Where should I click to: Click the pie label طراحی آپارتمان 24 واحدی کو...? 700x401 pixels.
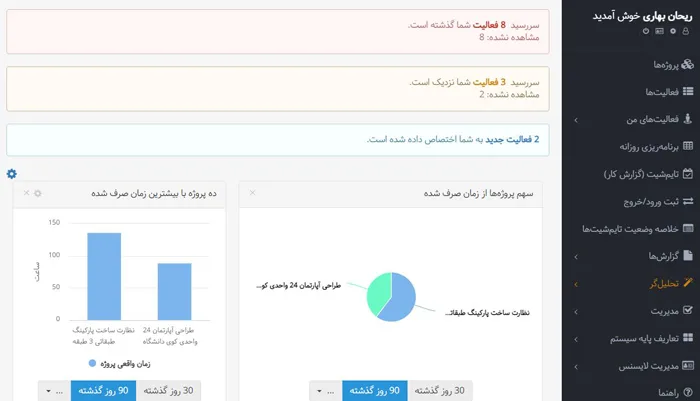click(299, 285)
